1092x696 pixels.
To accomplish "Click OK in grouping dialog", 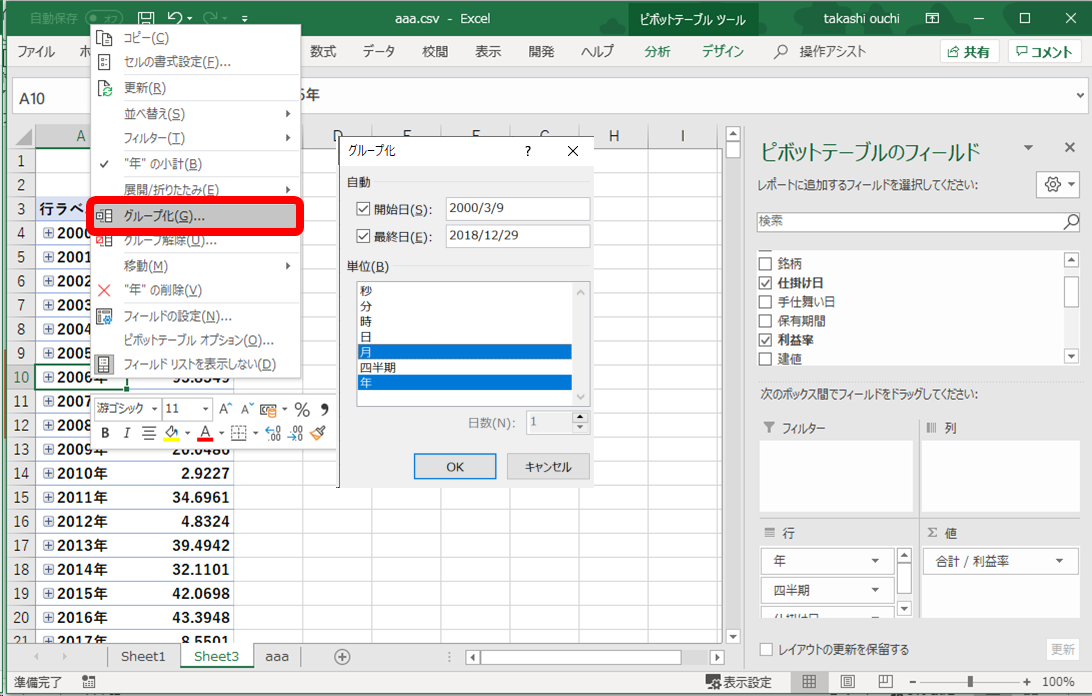I will tap(455, 467).
